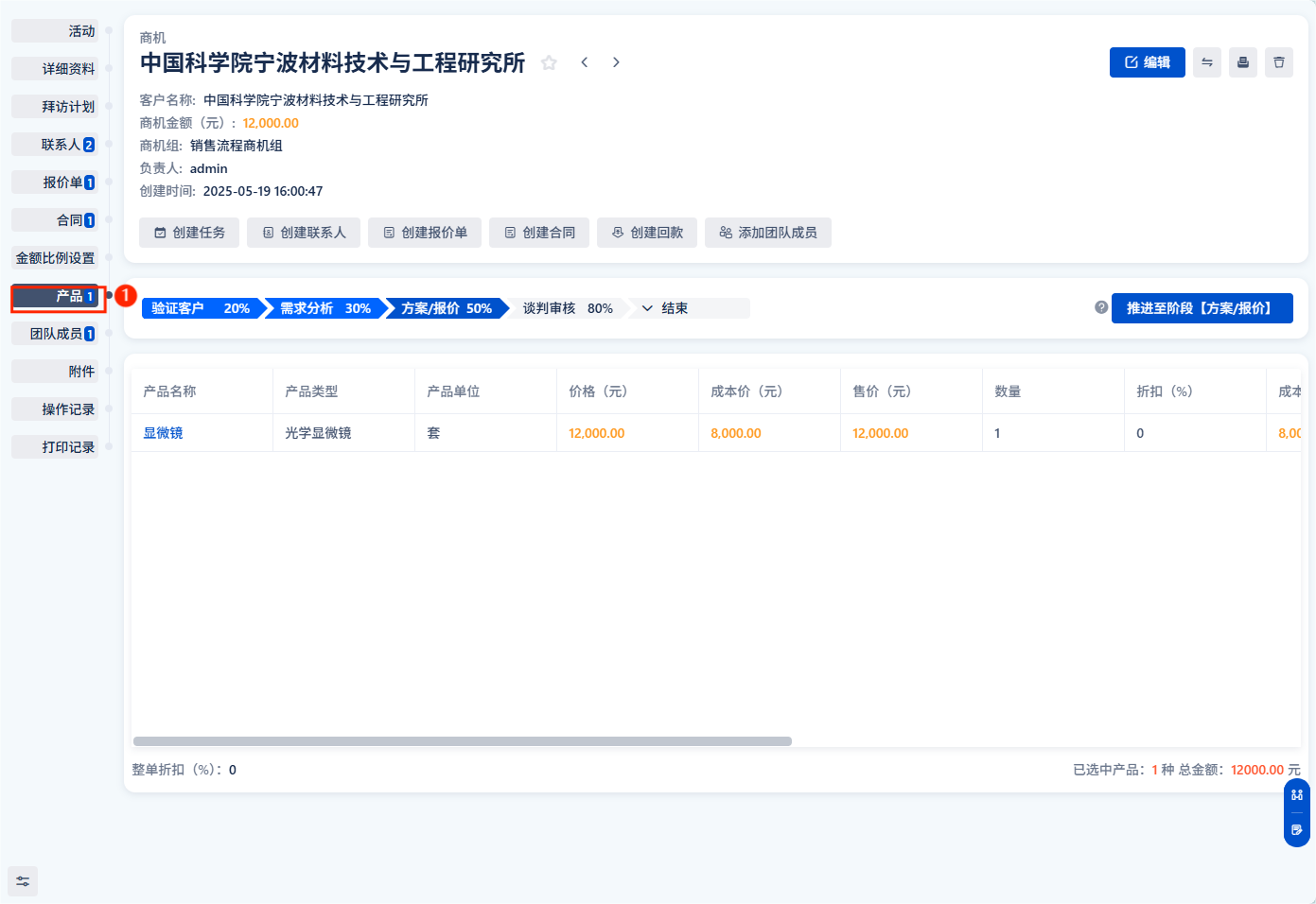Click the horizontal table scrollbar

[463, 741]
